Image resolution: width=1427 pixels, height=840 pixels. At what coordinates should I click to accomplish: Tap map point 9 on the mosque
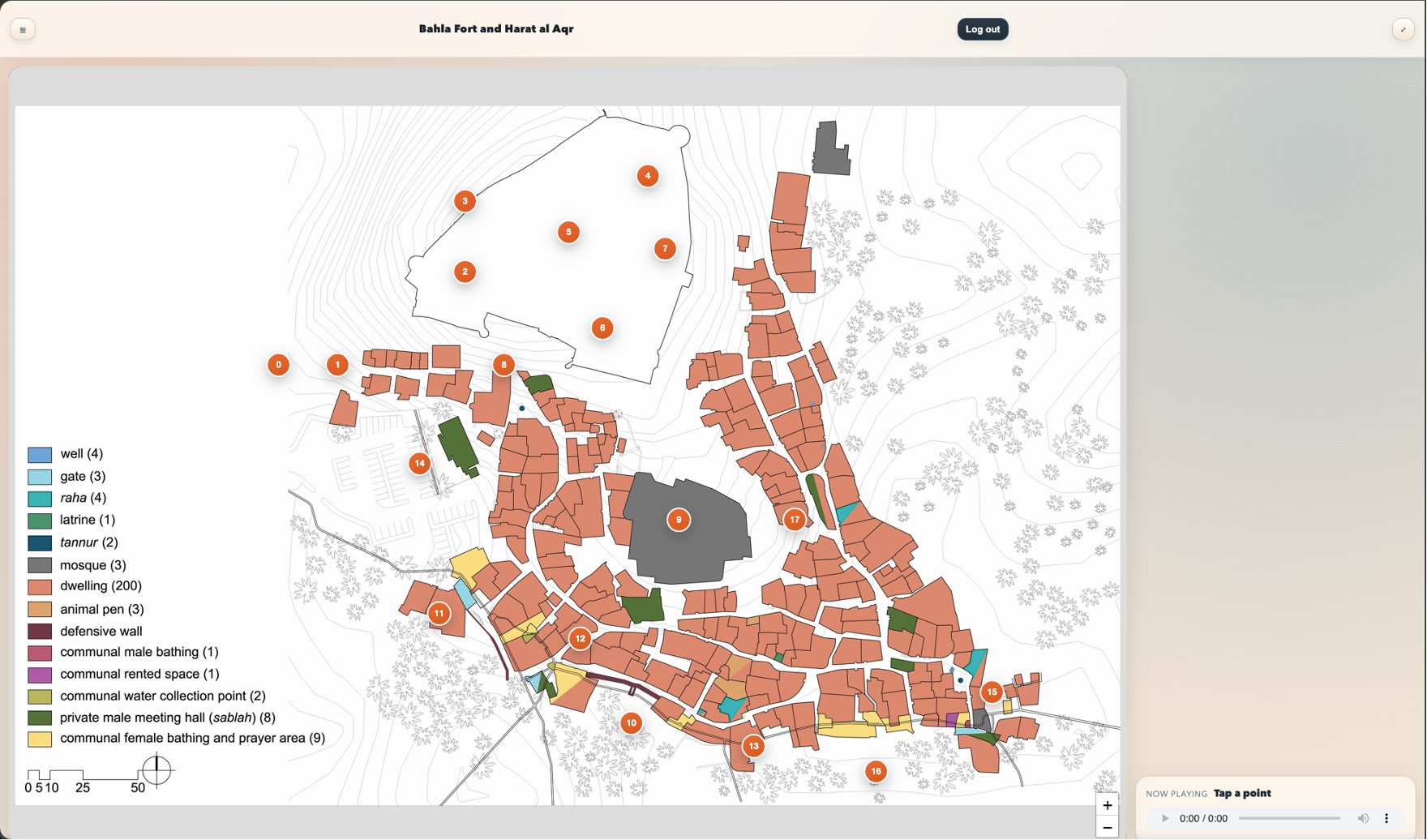679,520
